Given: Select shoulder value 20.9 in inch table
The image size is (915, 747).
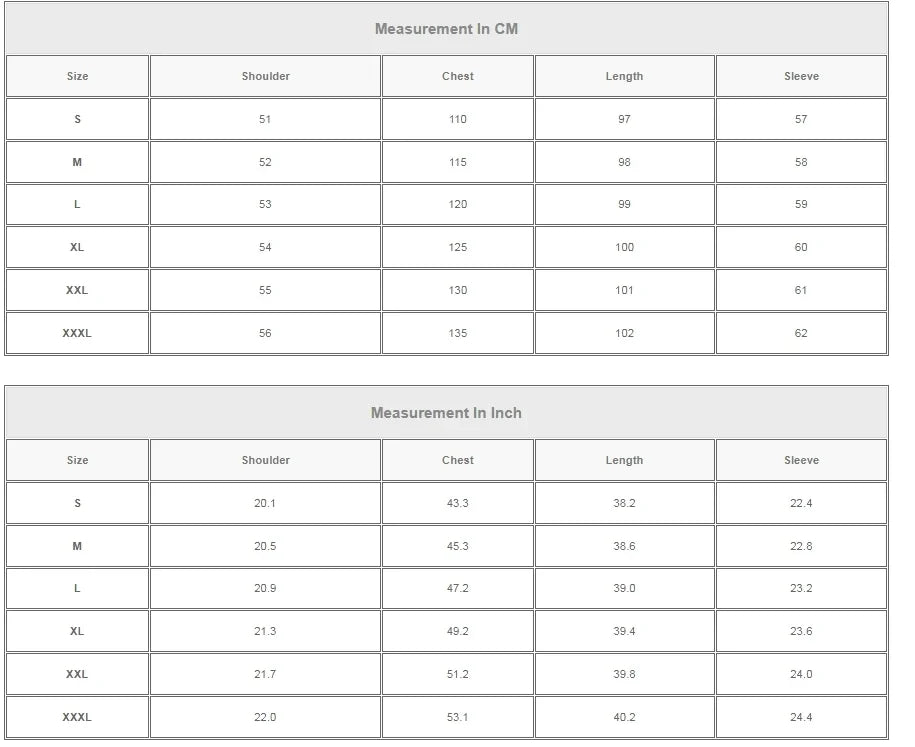Looking at the screenshot, I should [x=265, y=588].
